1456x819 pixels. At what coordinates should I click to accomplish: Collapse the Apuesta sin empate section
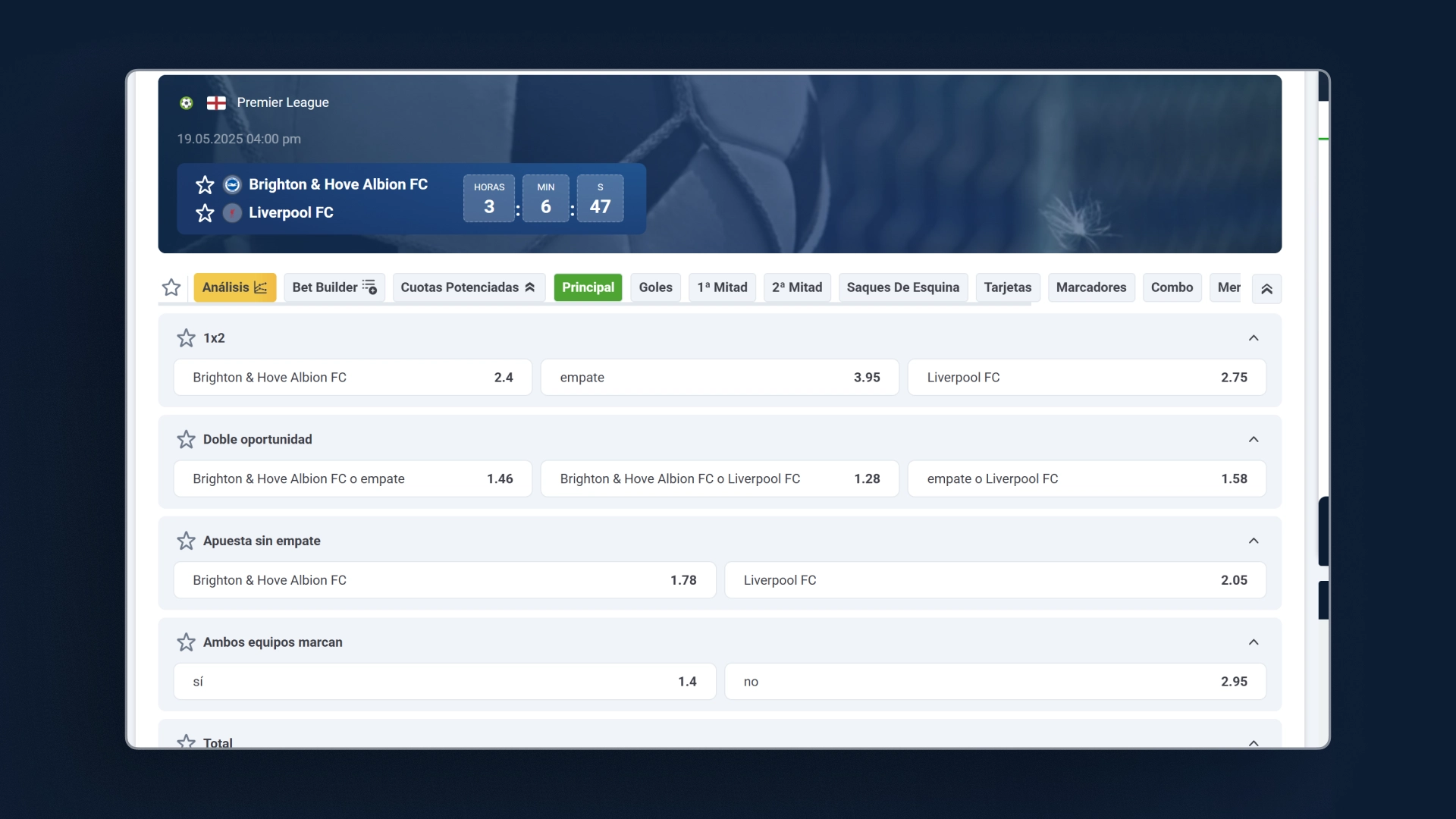pyautogui.click(x=1254, y=541)
